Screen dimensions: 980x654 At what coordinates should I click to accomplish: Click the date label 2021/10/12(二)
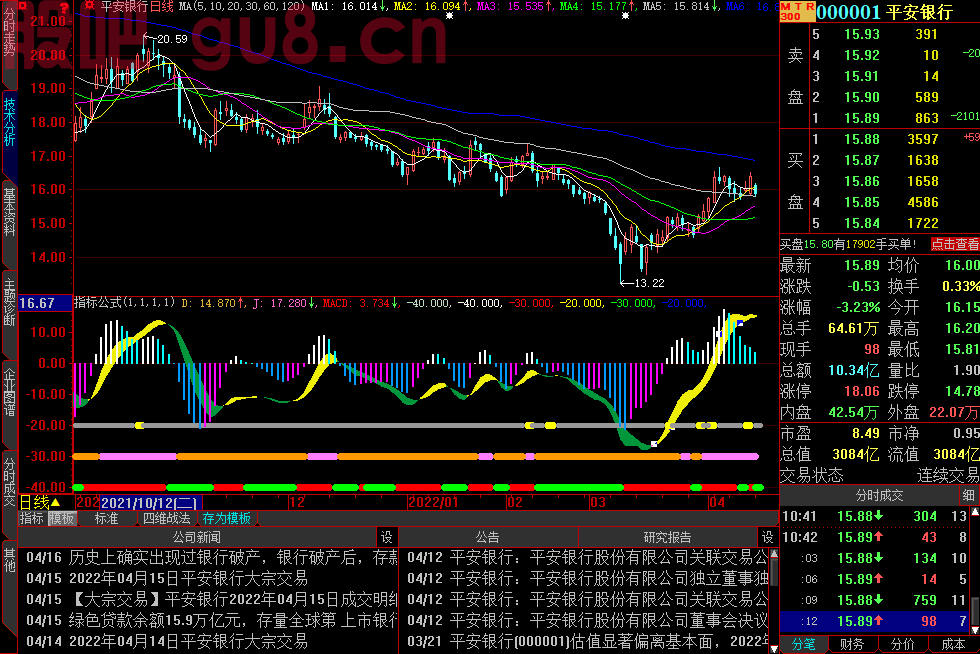(x=150, y=503)
